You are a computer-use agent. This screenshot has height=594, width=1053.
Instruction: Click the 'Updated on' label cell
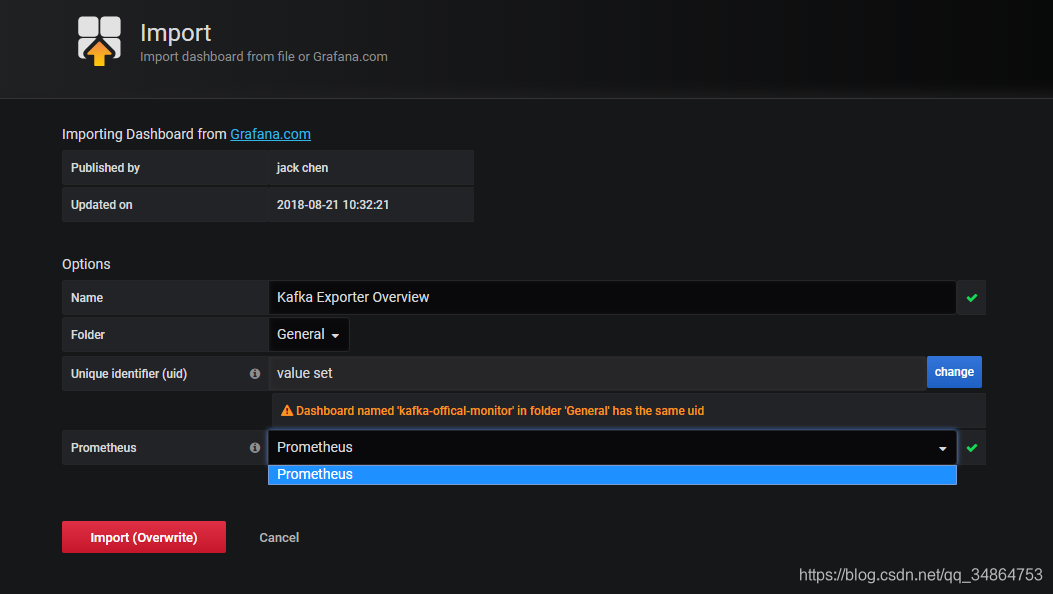pos(165,205)
